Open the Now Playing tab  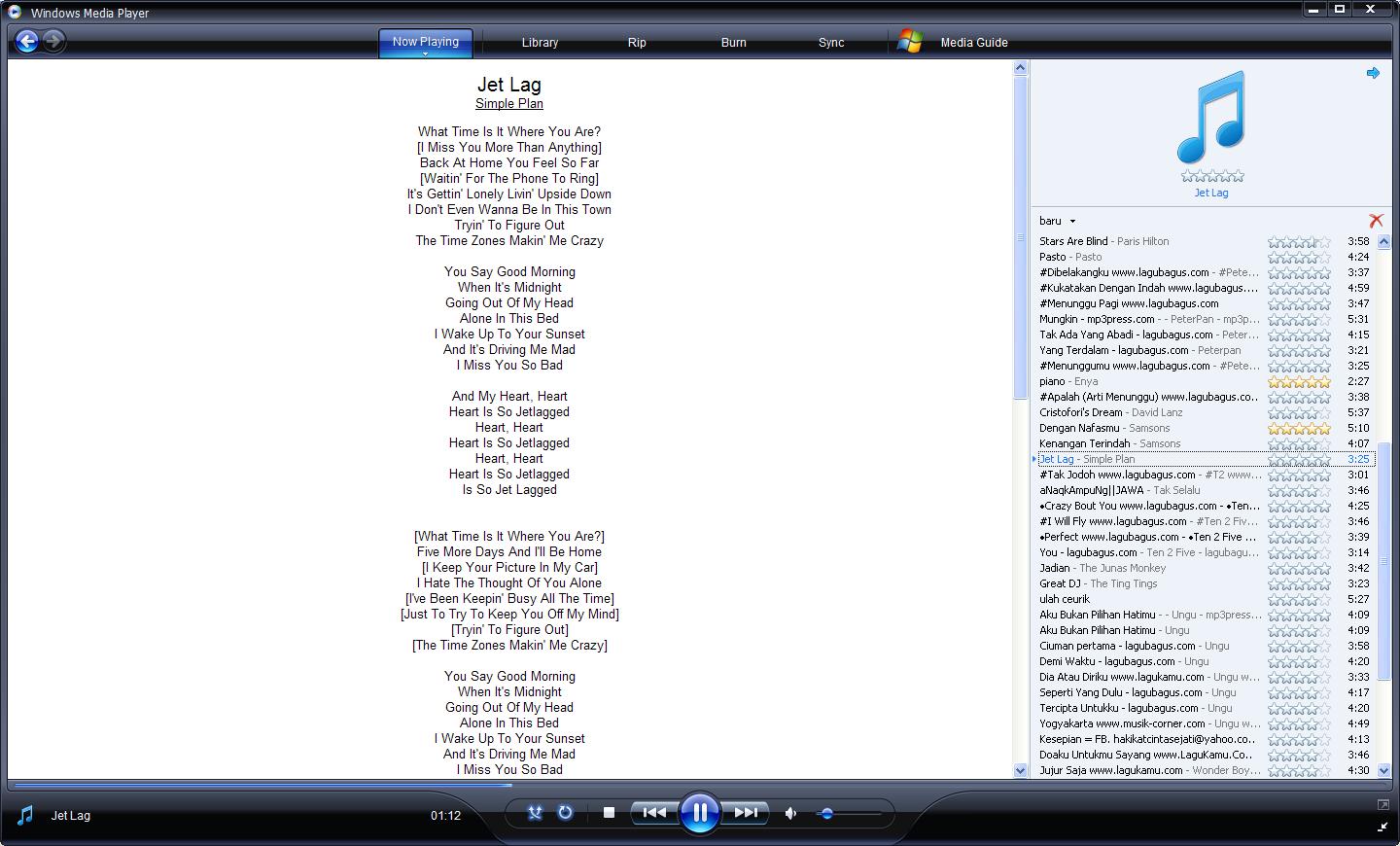425,42
